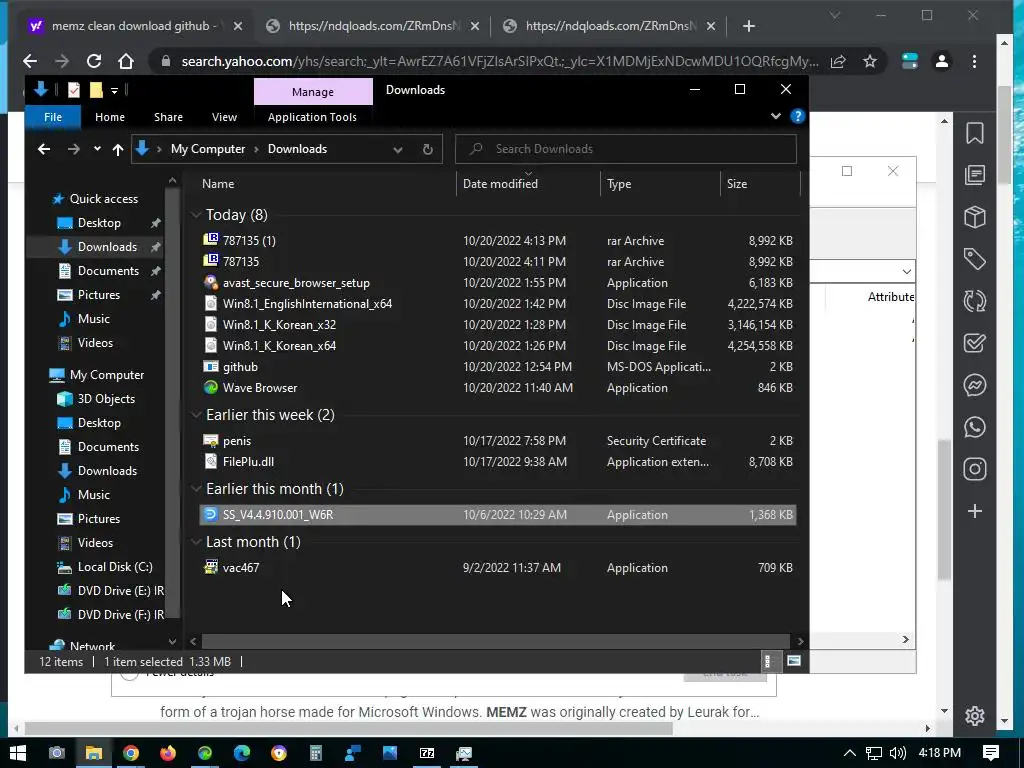Switch to large icons view in status bar
This screenshot has width=1024, height=768.
(x=793, y=661)
